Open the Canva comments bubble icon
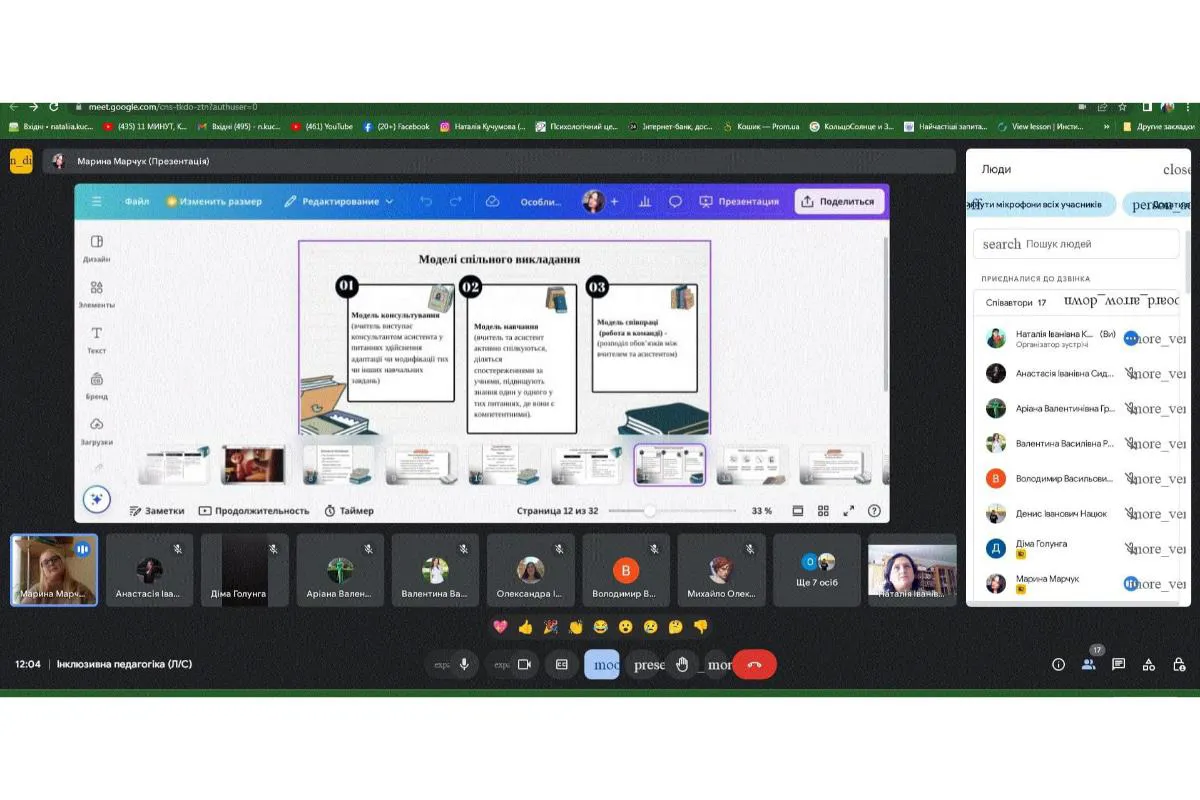 (675, 201)
